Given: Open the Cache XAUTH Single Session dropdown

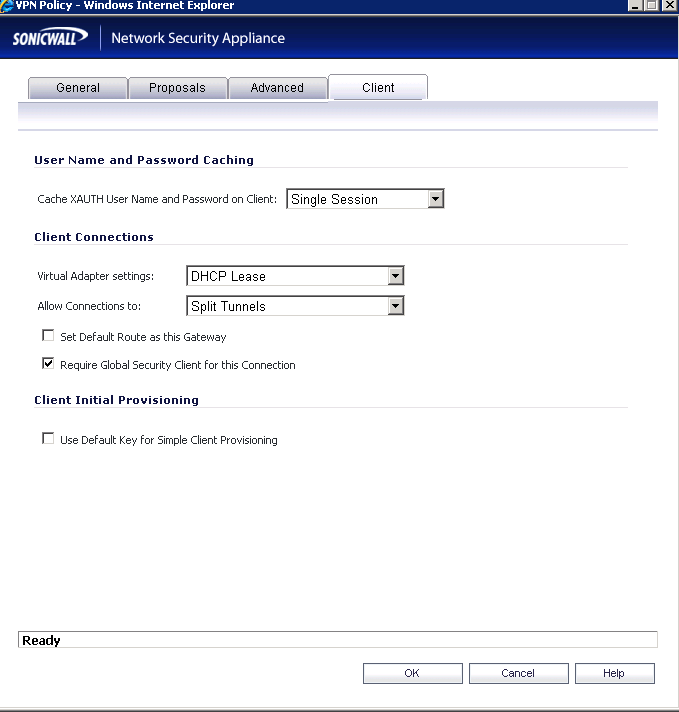Looking at the screenshot, I should pyautogui.click(x=365, y=199).
